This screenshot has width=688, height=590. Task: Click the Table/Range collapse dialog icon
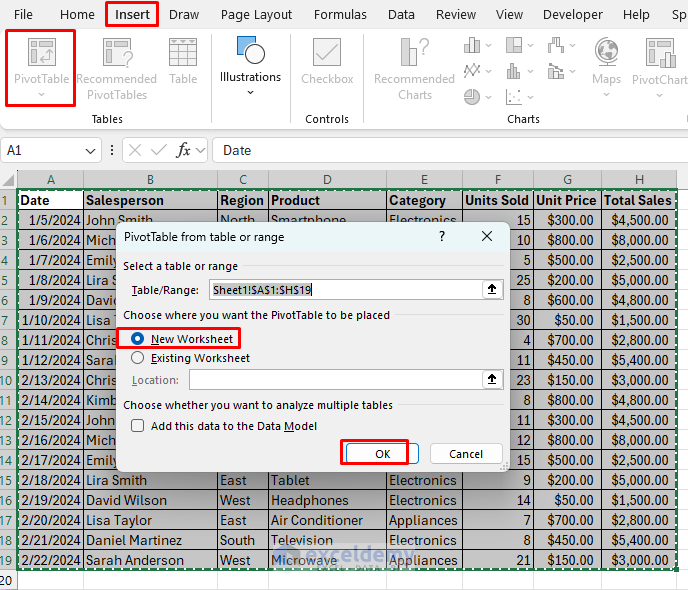(492, 289)
